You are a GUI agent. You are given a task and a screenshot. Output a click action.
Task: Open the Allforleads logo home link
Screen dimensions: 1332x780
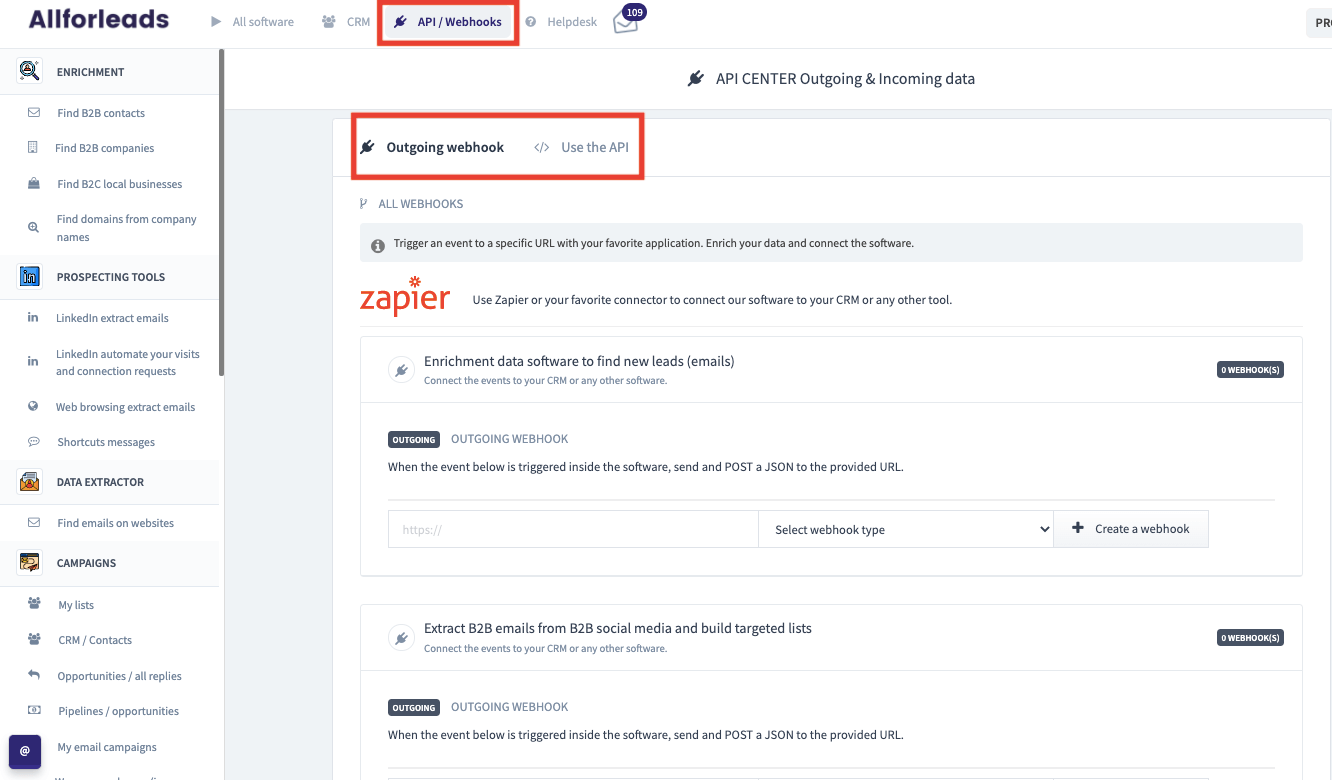98,19
